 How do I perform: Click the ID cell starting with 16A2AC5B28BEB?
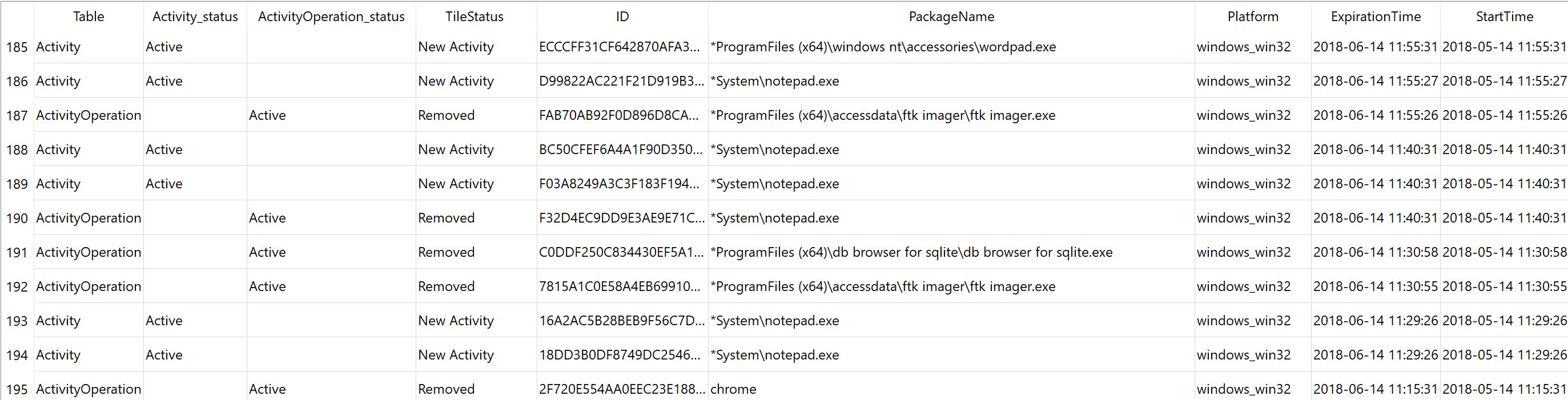[x=621, y=321]
